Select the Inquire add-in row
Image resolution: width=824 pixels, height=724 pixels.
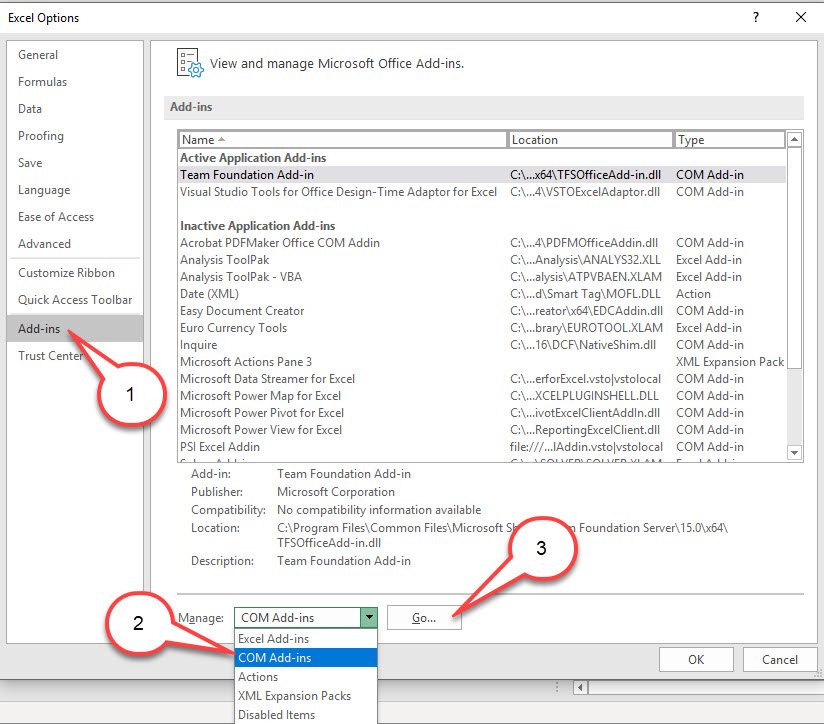[482, 345]
